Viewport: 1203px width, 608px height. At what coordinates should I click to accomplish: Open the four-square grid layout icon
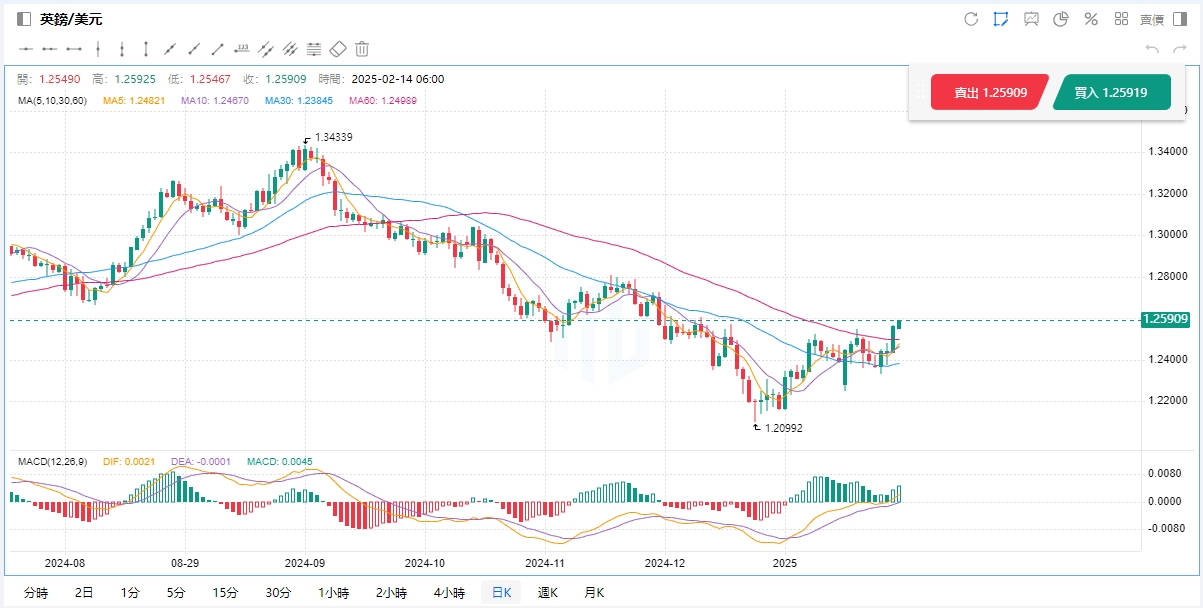click(x=1121, y=19)
